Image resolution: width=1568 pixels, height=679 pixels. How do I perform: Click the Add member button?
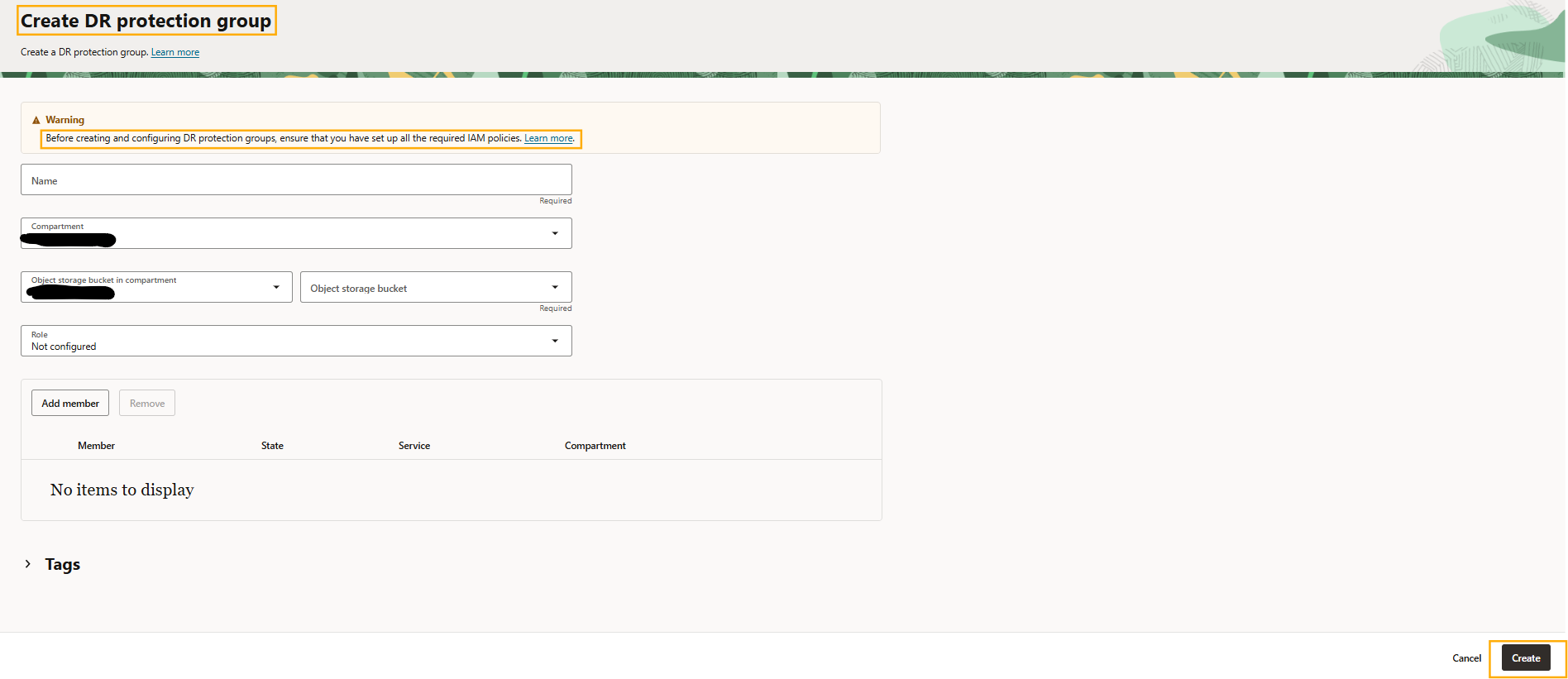coord(70,403)
